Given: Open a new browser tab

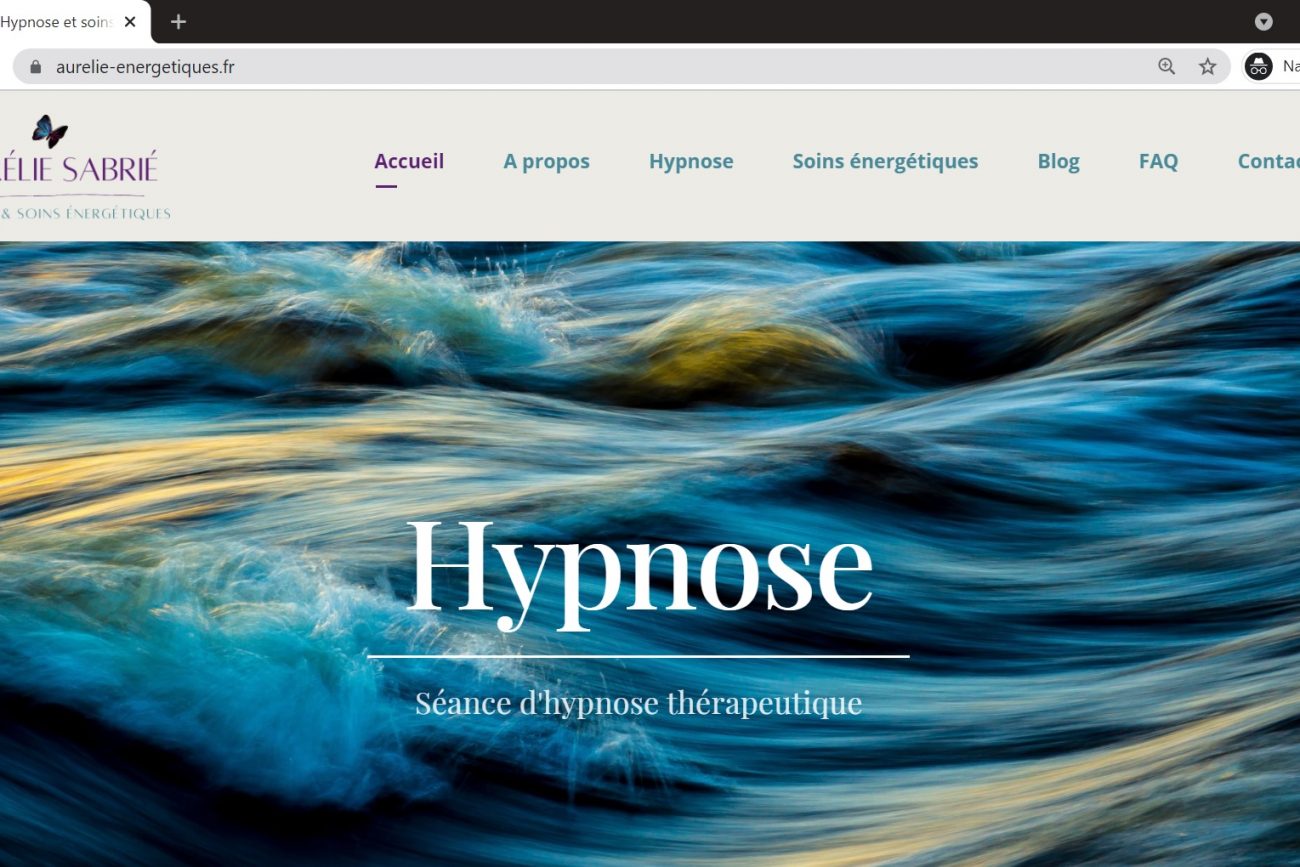Looking at the screenshot, I should 178,22.
